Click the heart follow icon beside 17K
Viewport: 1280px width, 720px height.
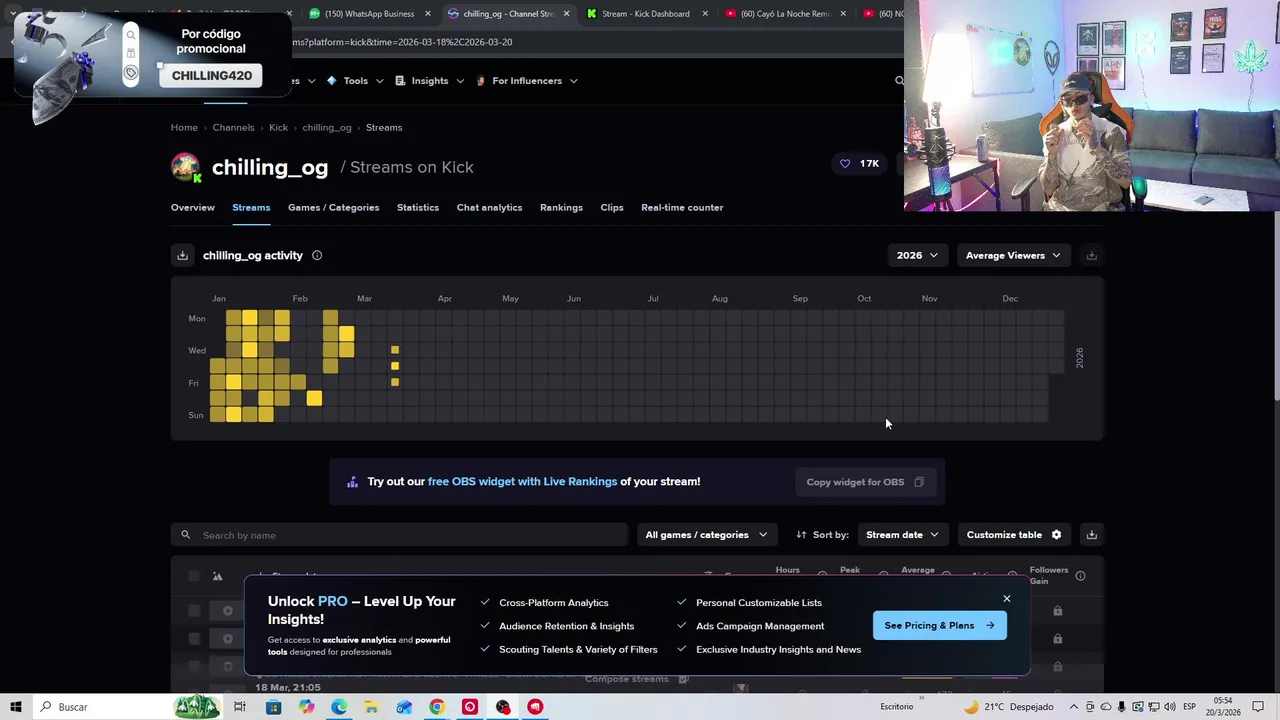[845, 164]
